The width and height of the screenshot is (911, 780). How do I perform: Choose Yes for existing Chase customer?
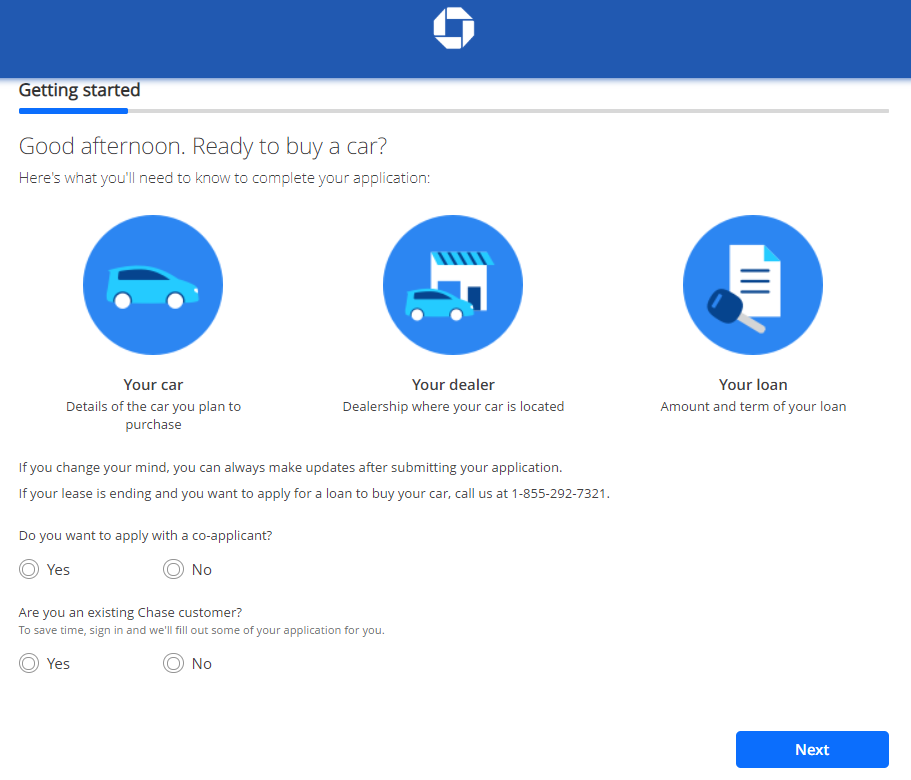pos(29,663)
